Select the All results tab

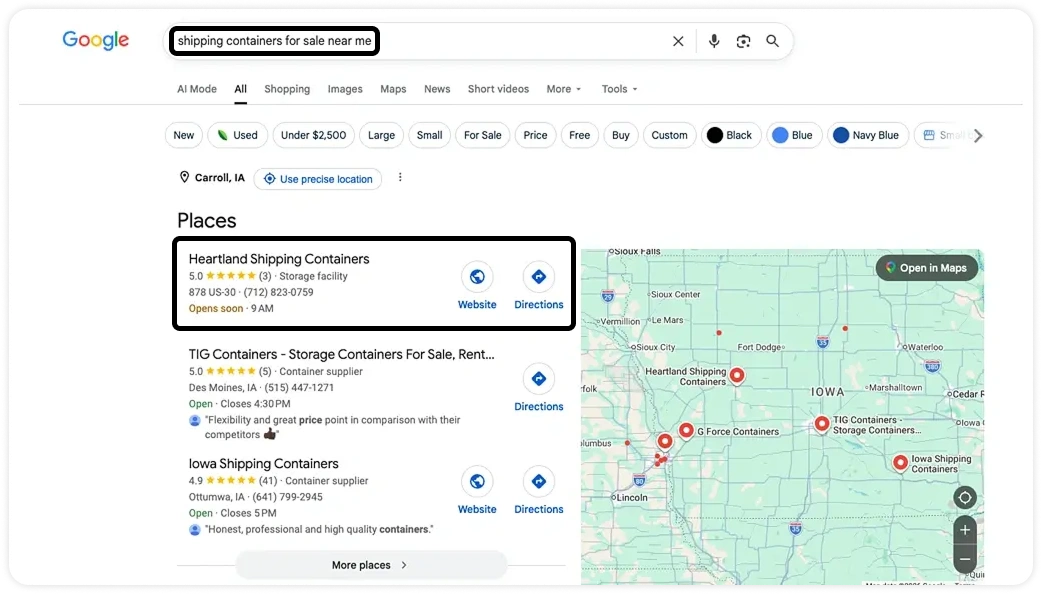(x=241, y=89)
